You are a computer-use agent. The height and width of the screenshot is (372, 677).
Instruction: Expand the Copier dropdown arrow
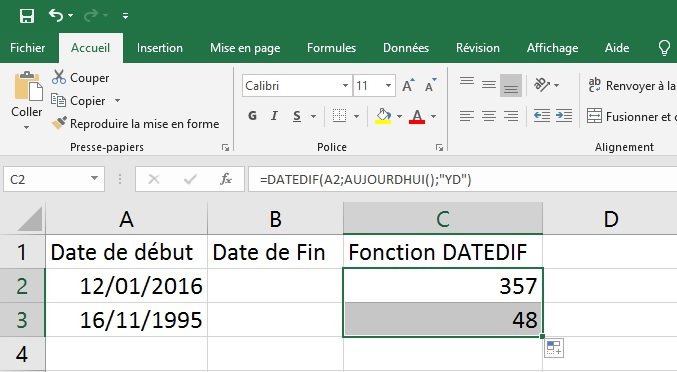[117, 101]
